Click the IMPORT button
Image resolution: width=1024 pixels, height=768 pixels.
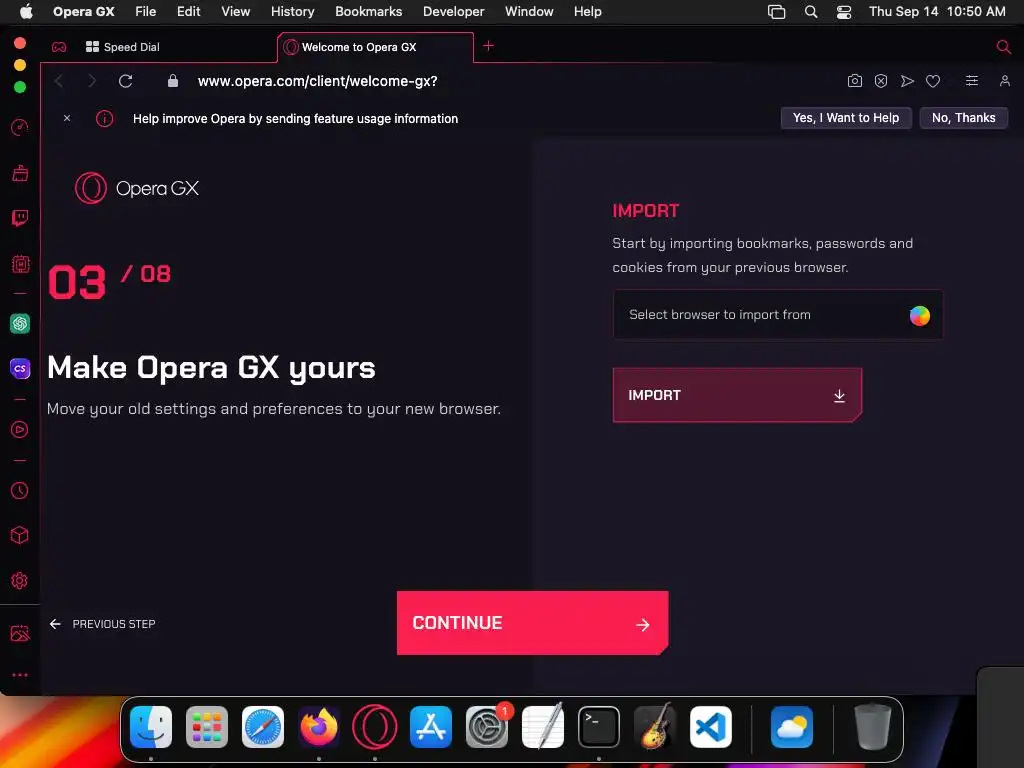[x=737, y=395]
